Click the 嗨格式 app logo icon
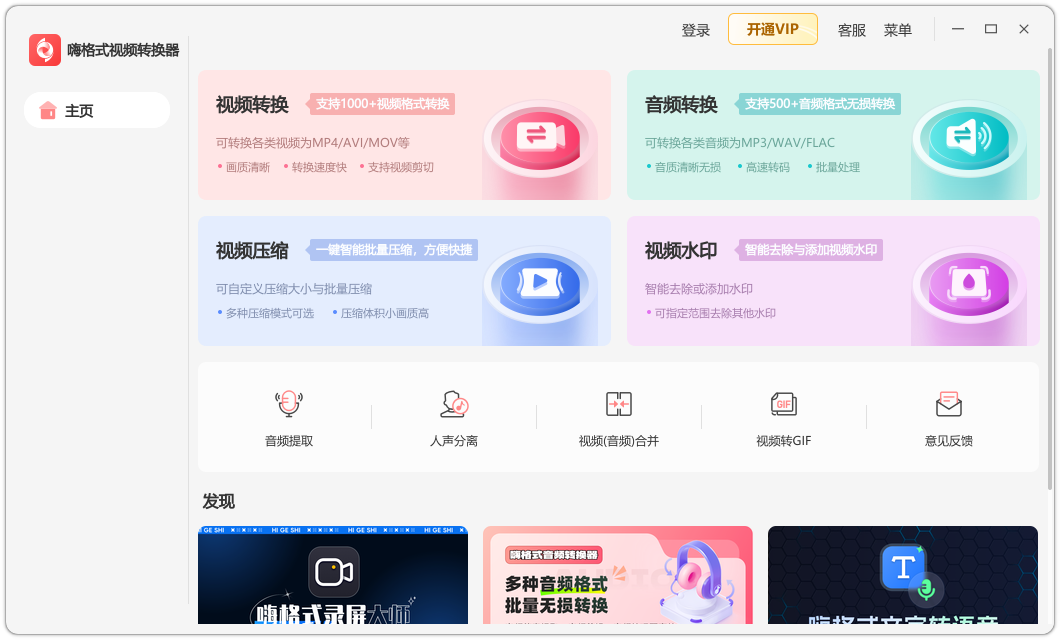Viewport: 1060px width, 640px height. click(x=44, y=49)
